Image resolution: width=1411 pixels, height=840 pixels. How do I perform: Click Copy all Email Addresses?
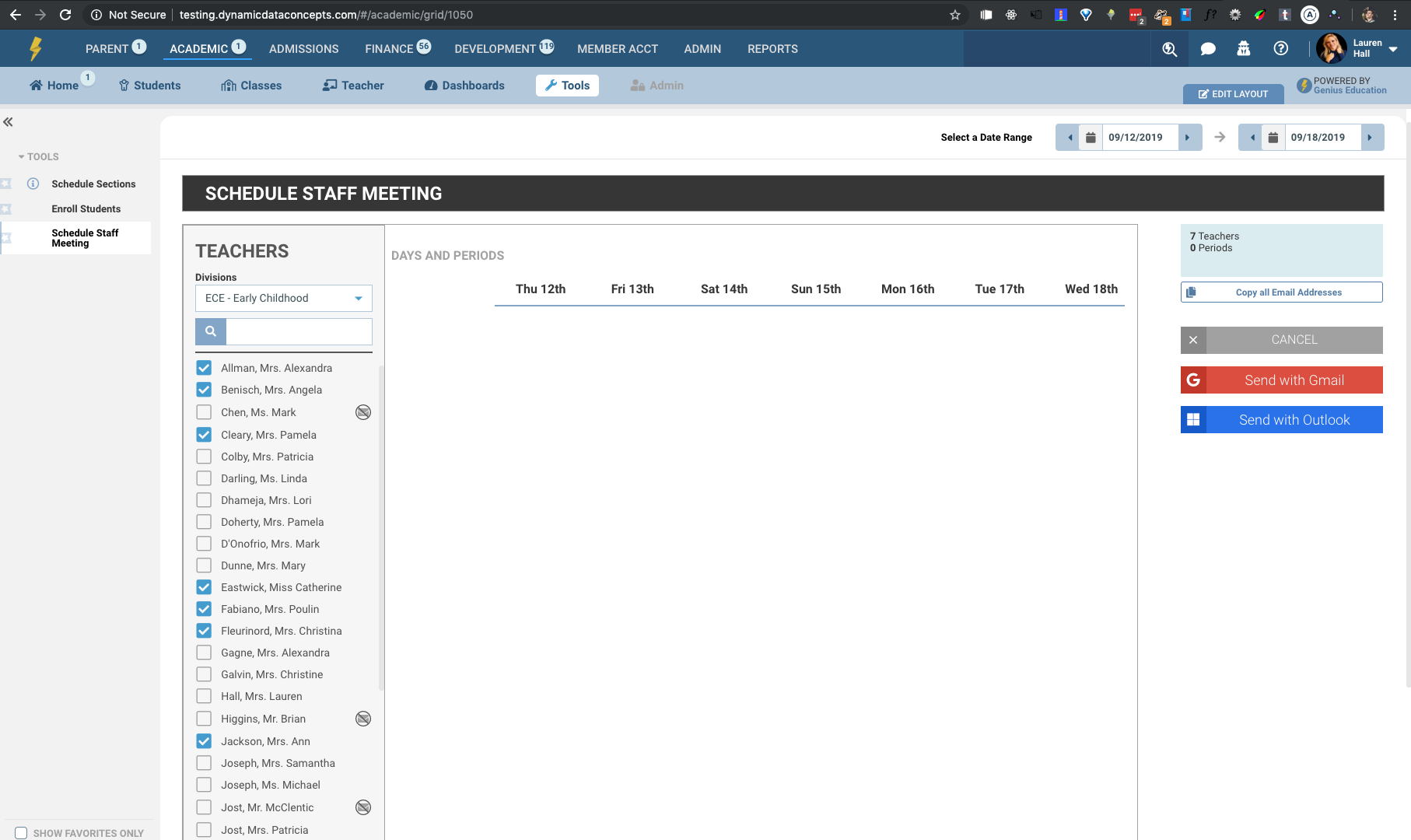(x=1281, y=292)
